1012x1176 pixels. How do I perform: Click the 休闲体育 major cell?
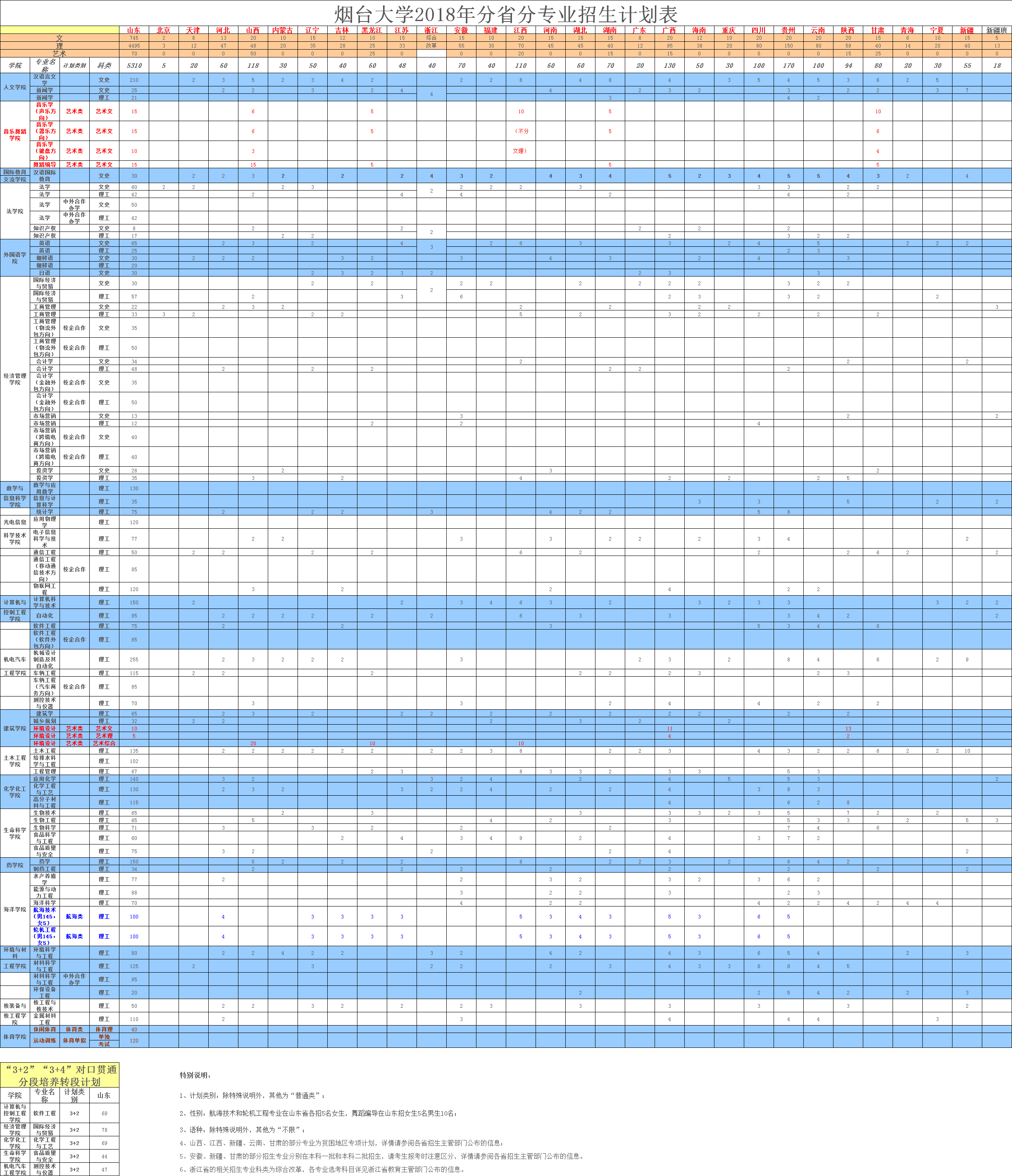pos(45,1029)
